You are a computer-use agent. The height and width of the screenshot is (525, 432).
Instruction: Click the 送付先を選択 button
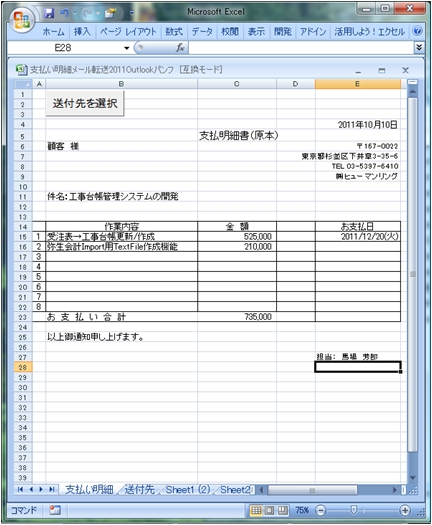point(85,103)
